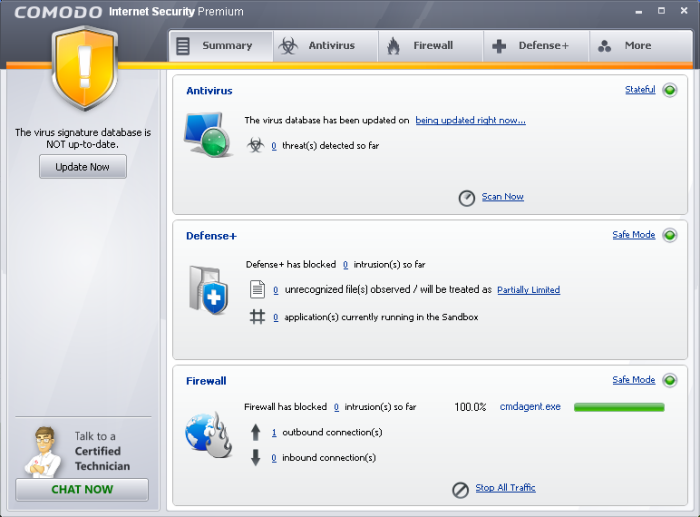Open the threats detected count link

click(x=274, y=146)
